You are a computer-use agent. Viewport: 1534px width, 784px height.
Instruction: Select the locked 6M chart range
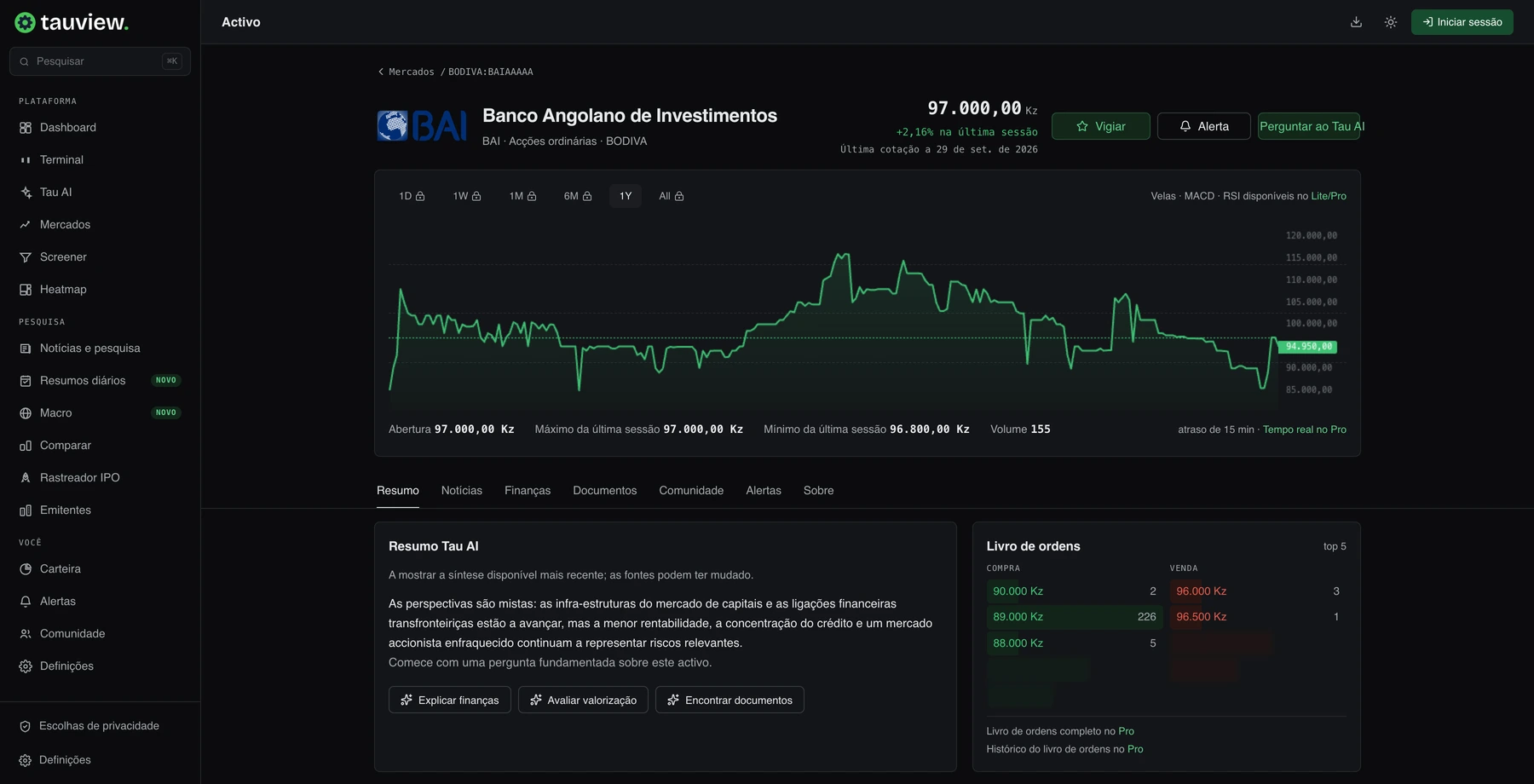point(578,196)
